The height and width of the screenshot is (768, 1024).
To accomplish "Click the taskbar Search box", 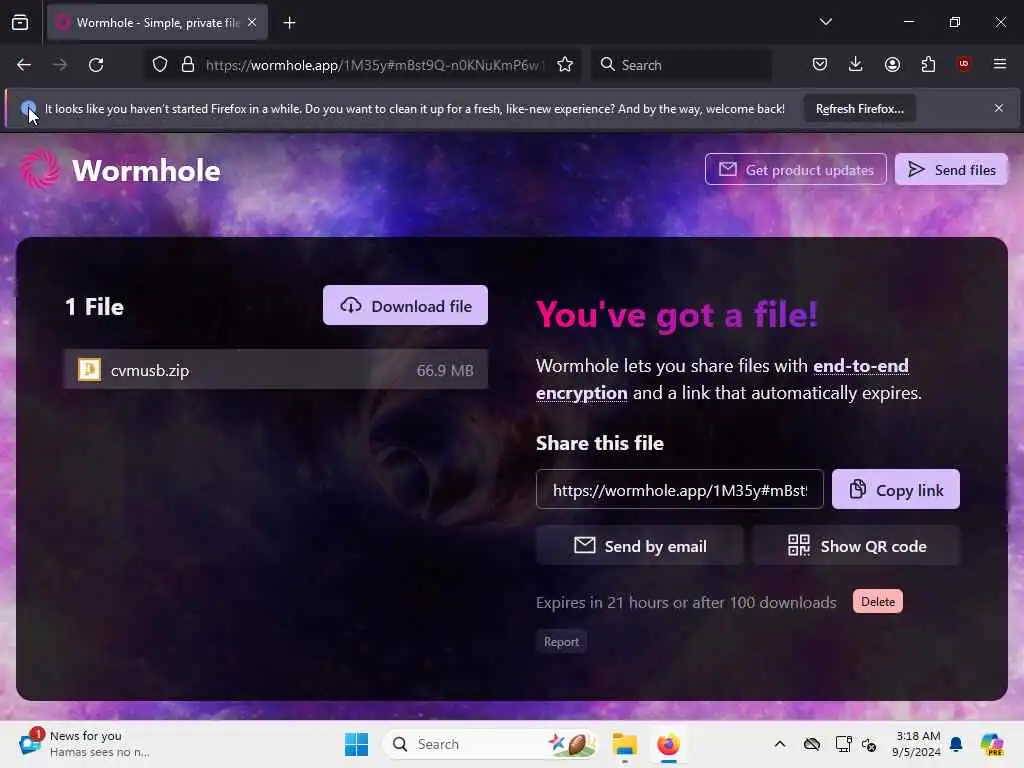I will [x=490, y=744].
